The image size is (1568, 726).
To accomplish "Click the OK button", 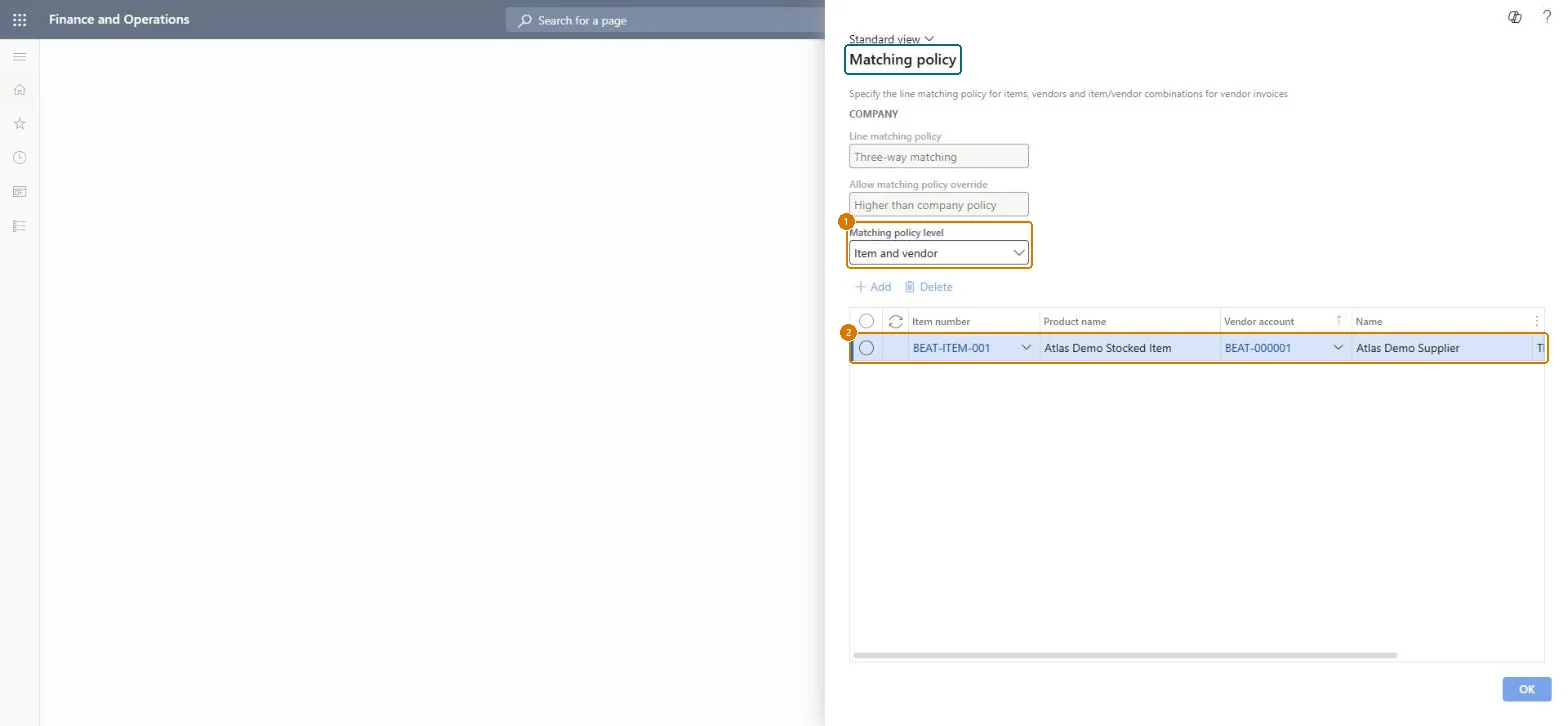I will (x=1526, y=689).
